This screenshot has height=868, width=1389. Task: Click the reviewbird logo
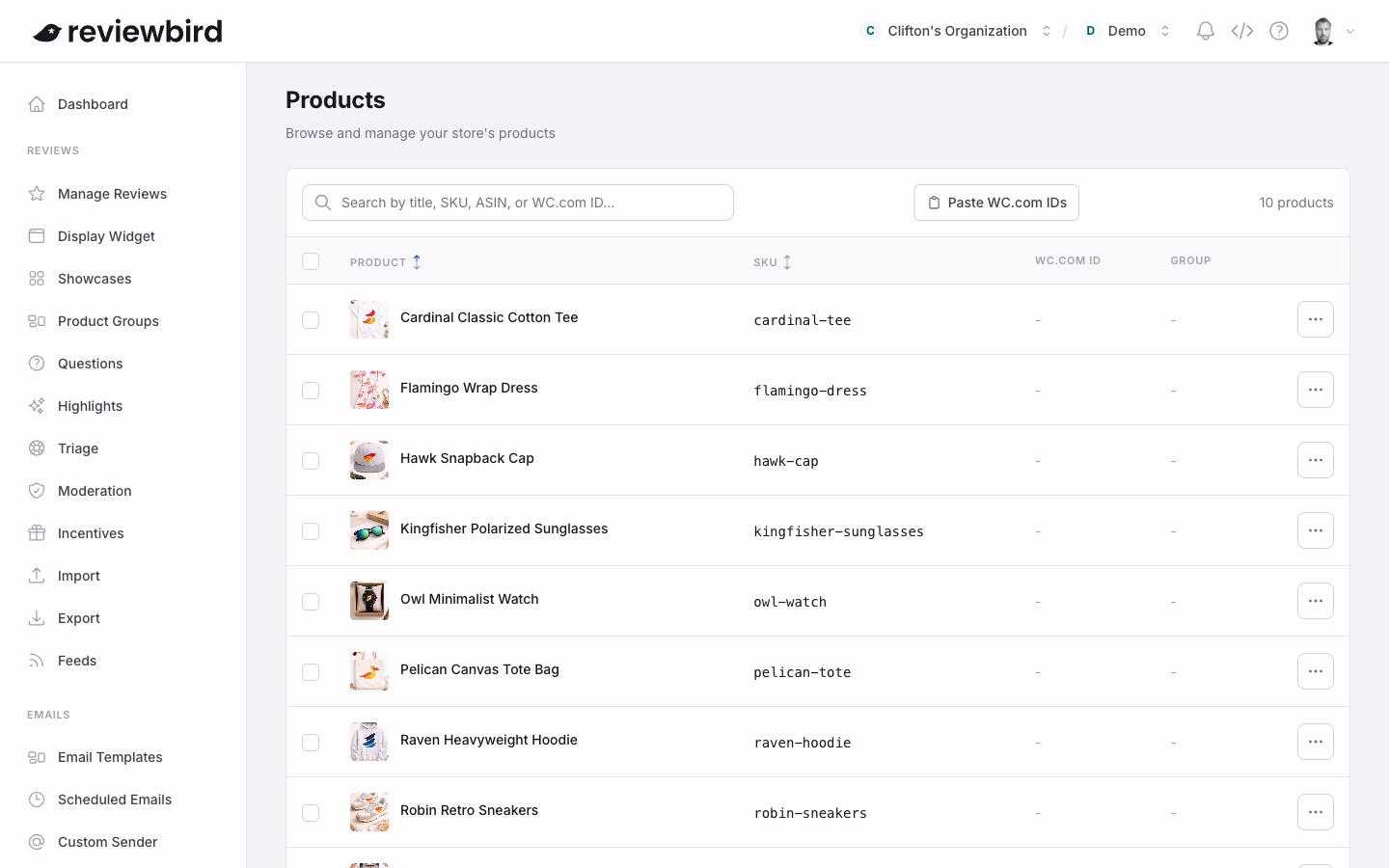(127, 31)
